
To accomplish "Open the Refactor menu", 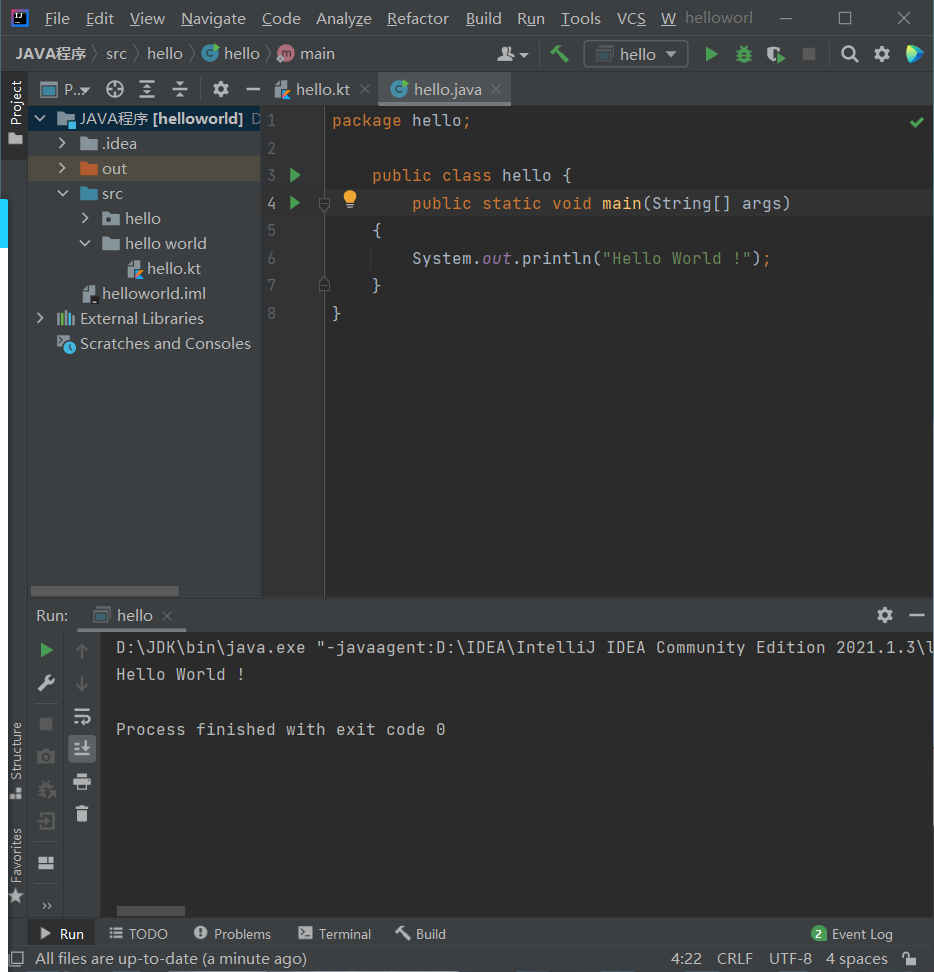I will pos(418,19).
